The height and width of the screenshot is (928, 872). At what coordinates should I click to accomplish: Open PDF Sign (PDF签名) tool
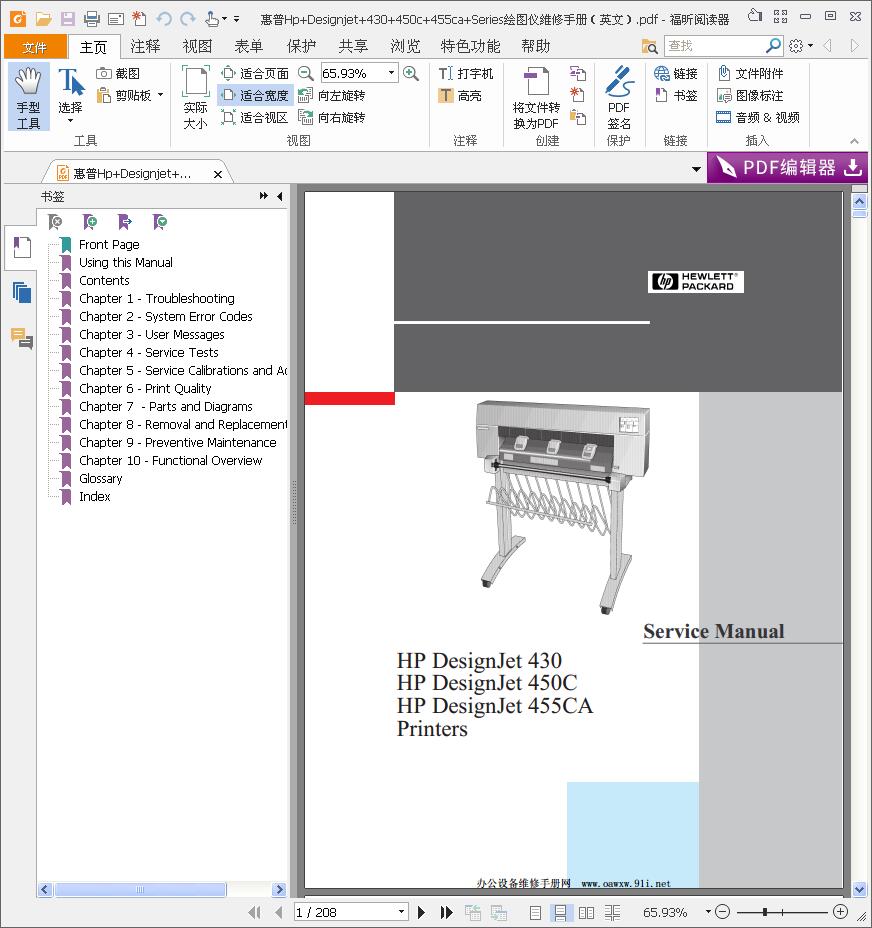[x=619, y=98]
